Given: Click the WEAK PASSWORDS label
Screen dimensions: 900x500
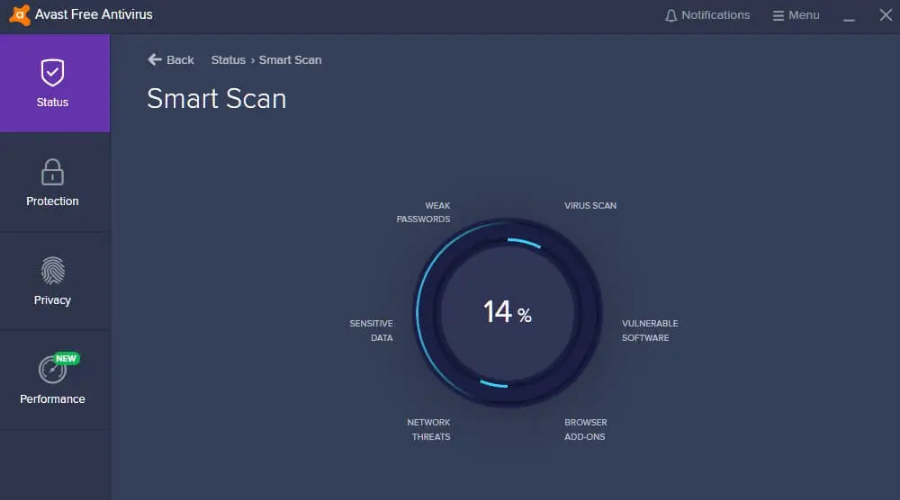Looking at the screenshot, I should click(x=423, y=212).
